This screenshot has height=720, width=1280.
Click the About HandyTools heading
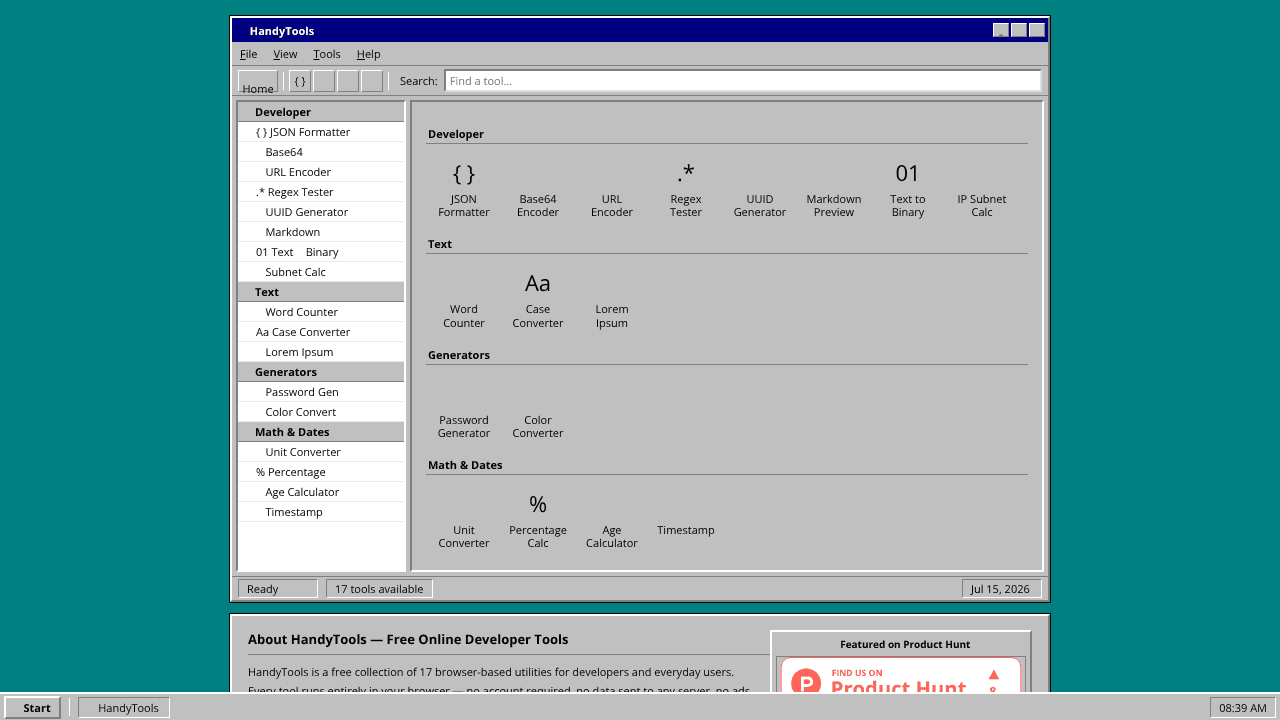tap(408, 639)
